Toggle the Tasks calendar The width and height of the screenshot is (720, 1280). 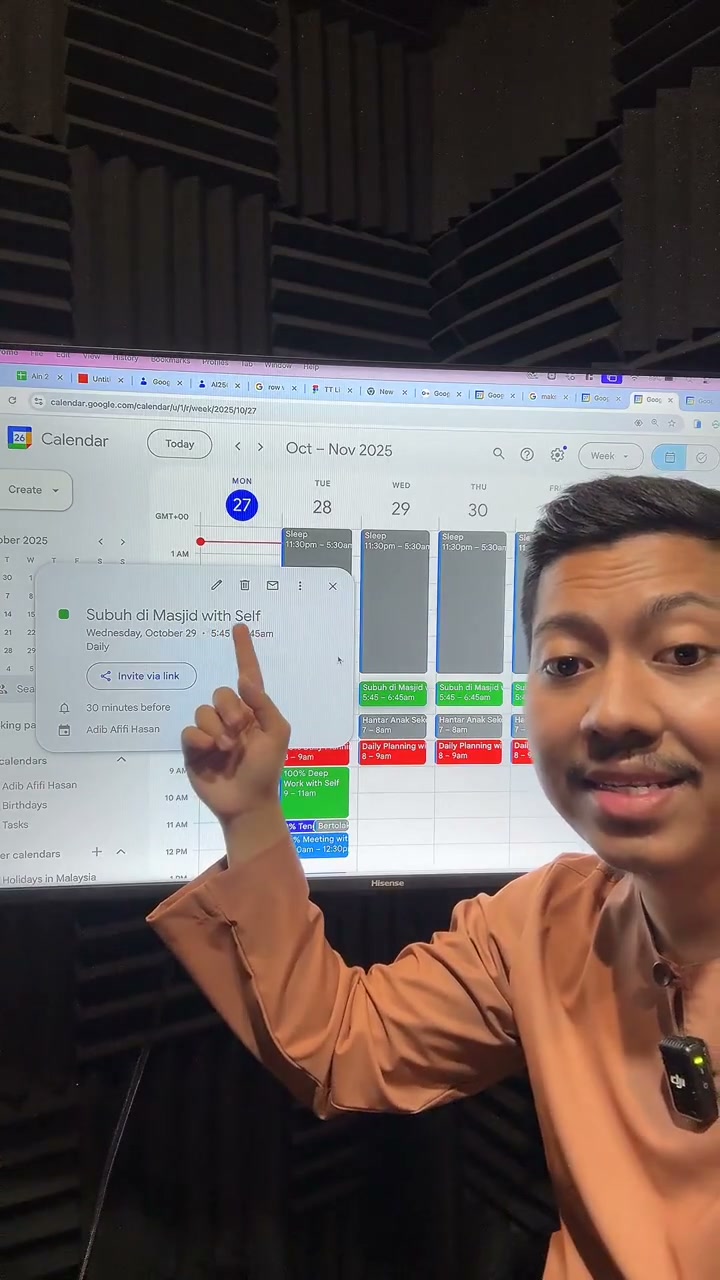15,825
